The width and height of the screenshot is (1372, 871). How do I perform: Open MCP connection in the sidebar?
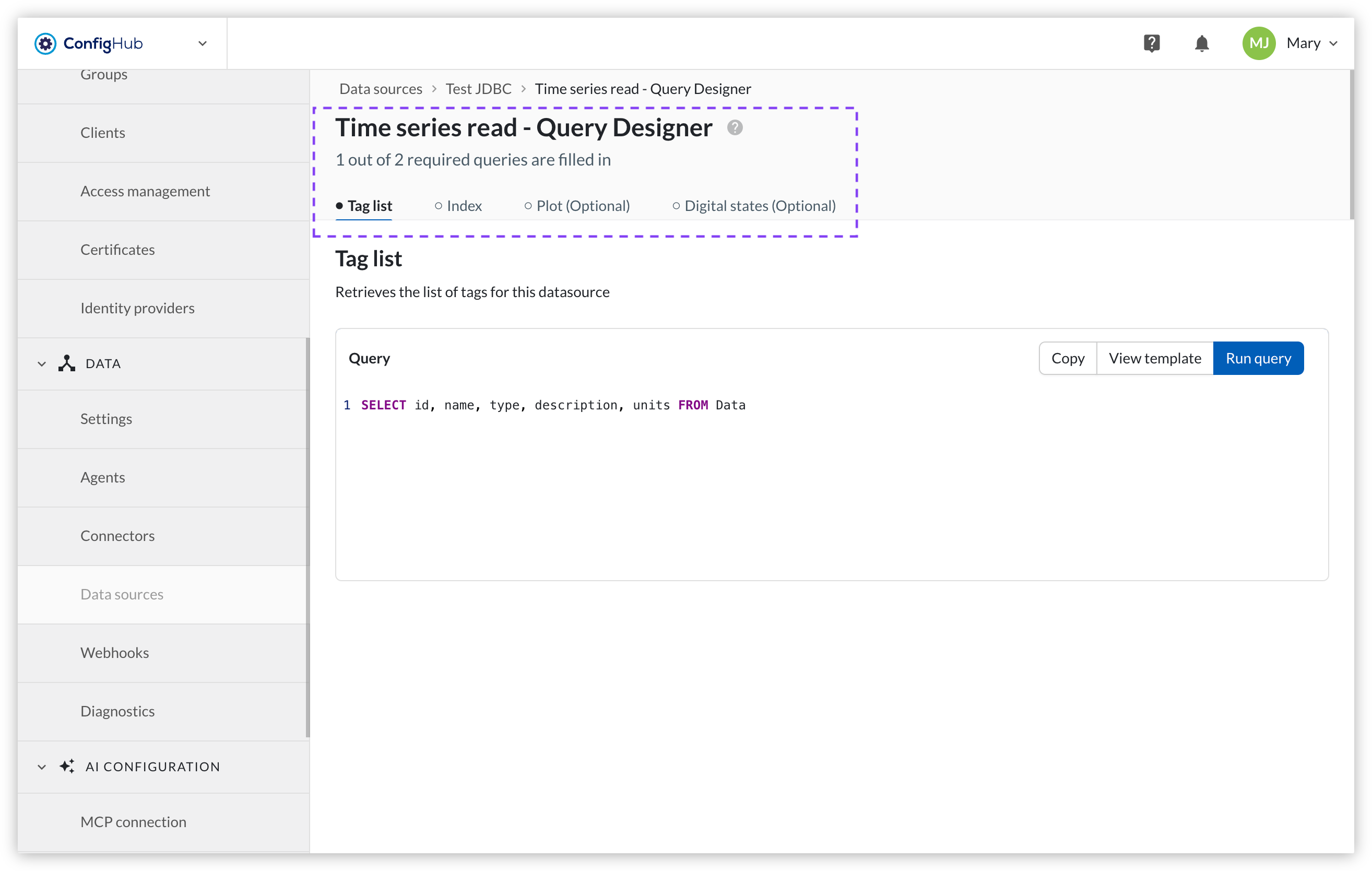point(163,822)
